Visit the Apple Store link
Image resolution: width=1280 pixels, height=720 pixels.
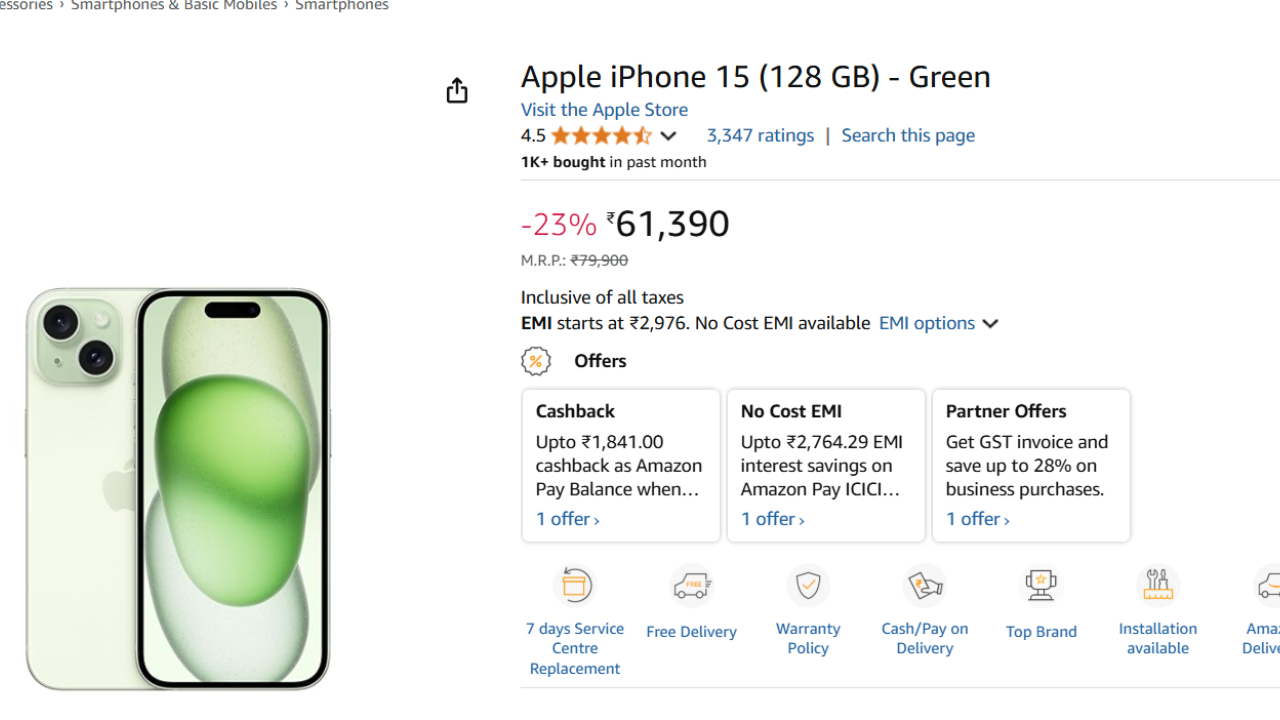point(604,110)
